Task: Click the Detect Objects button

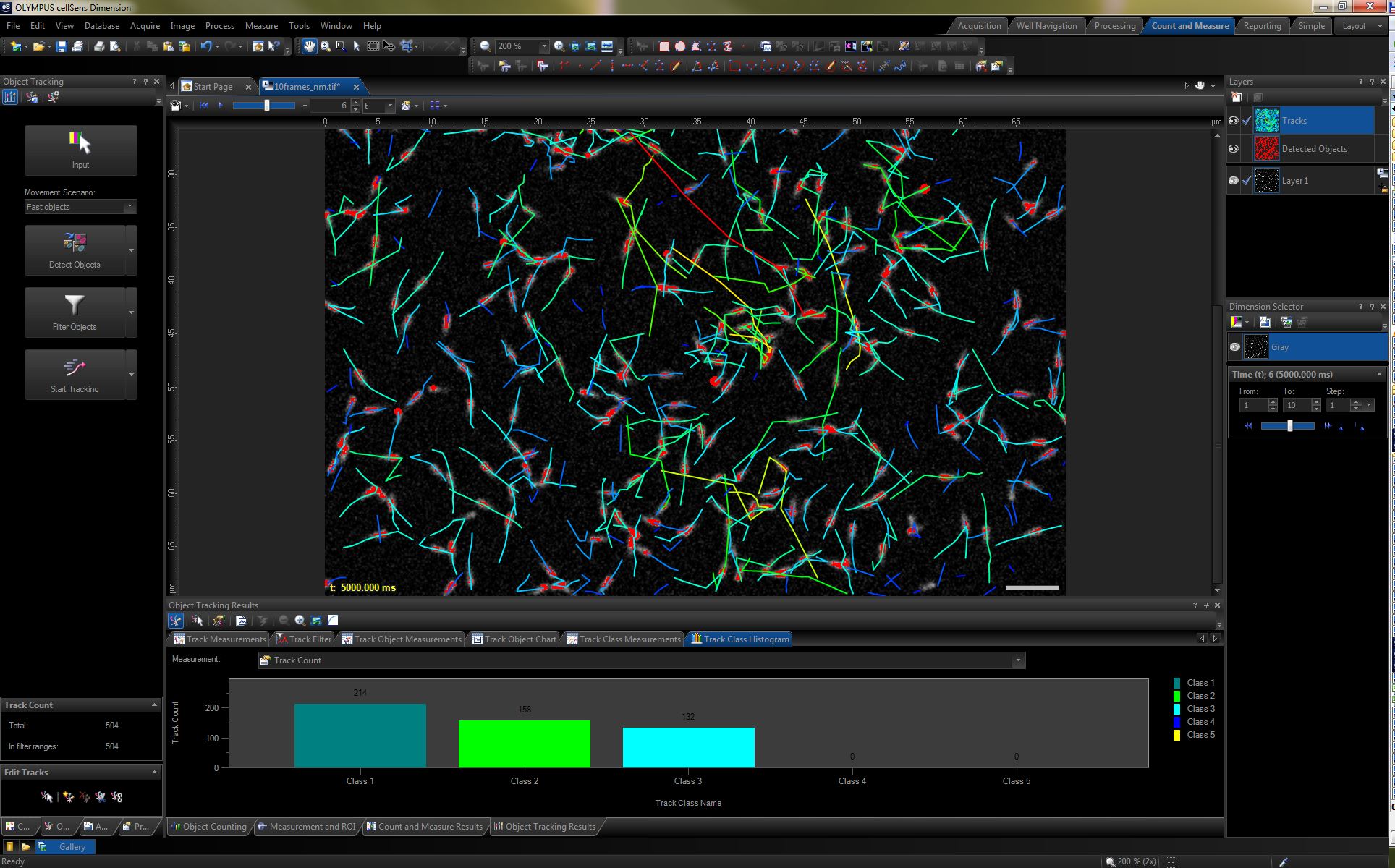Action: point(75,250)
